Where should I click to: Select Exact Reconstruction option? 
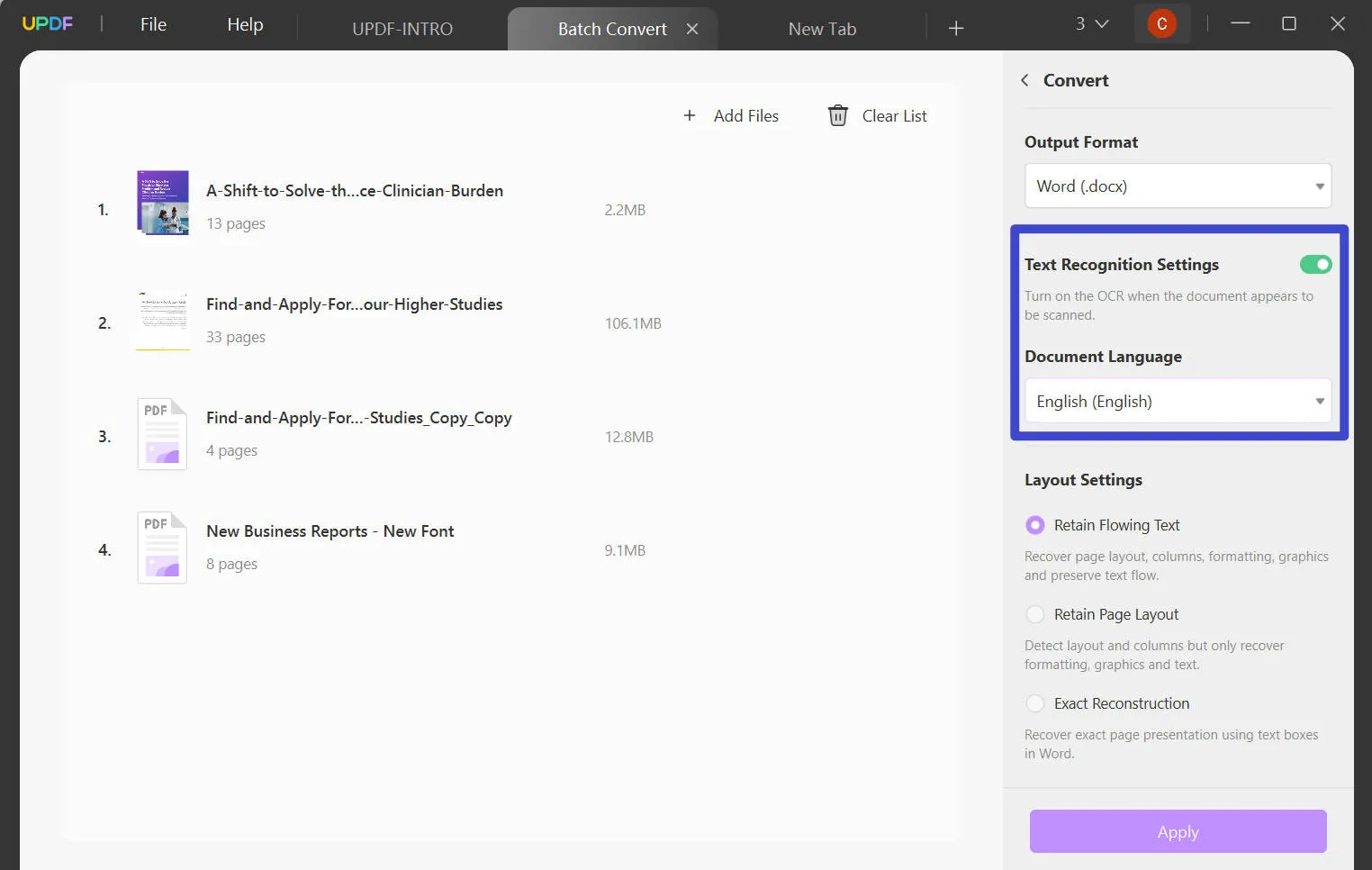click(1035, 703)
